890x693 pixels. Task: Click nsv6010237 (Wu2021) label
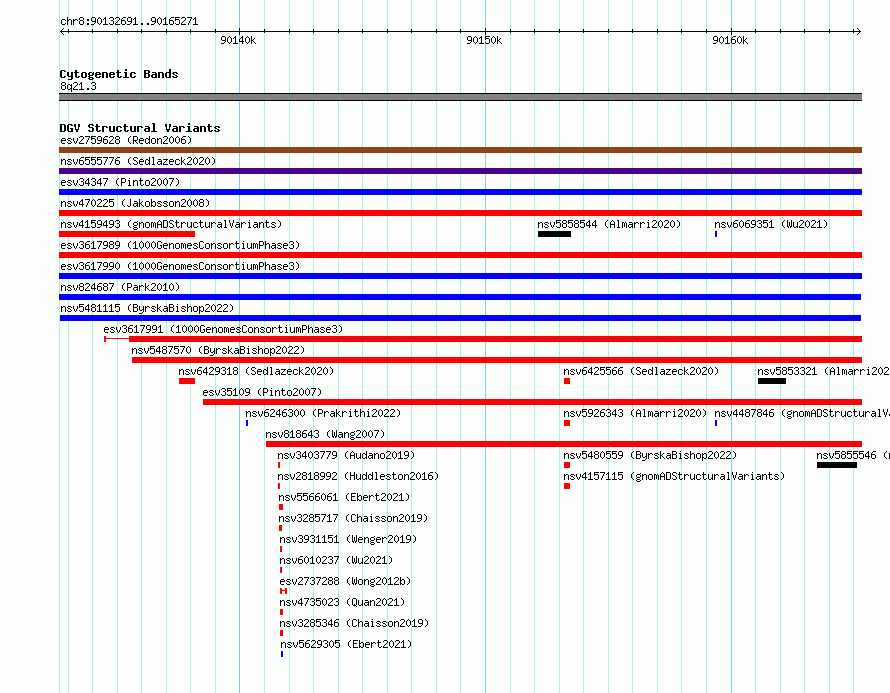point(336,560)
